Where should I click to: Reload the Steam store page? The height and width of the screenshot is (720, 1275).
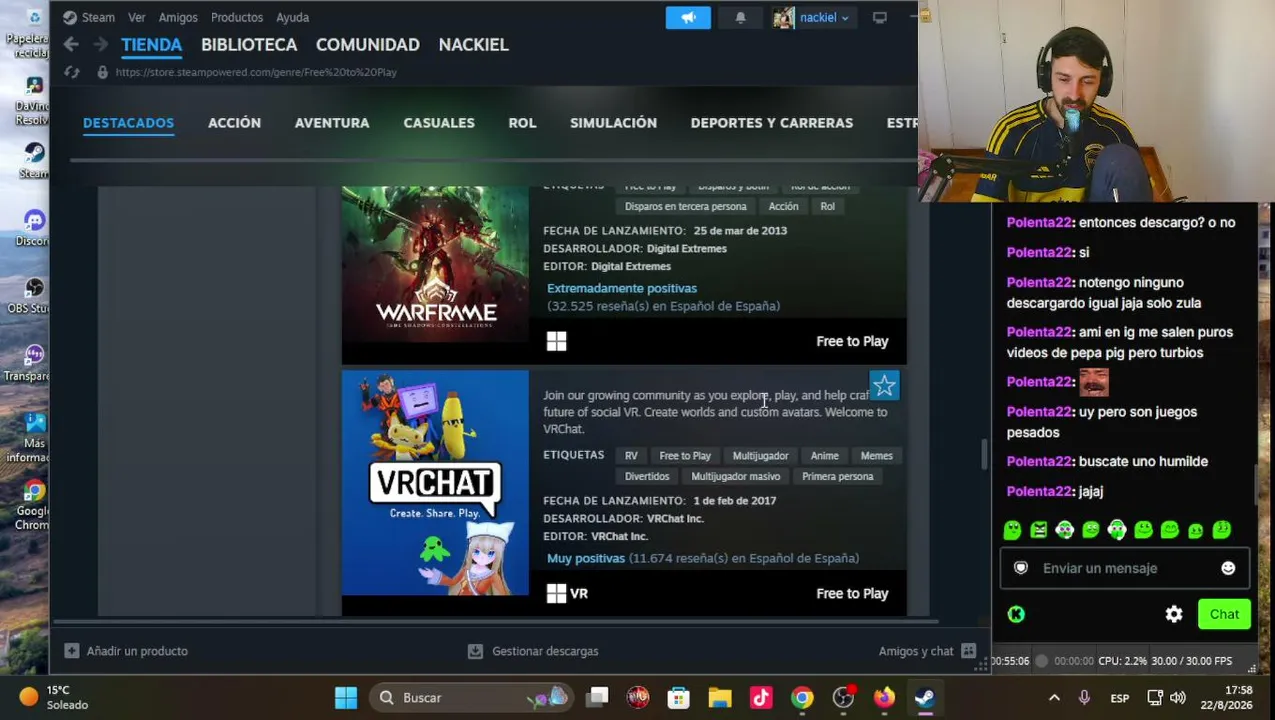click(71, 72)
